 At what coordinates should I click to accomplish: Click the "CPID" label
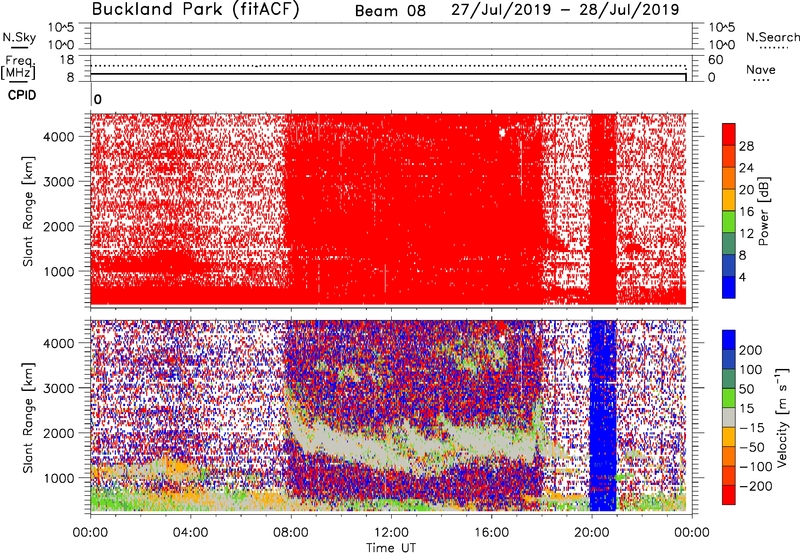22,95
